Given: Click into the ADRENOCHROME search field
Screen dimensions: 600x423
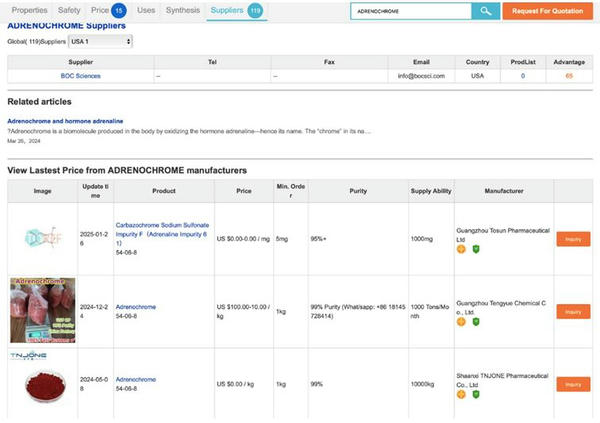Looking at the screenshot, I should [411, 11].
